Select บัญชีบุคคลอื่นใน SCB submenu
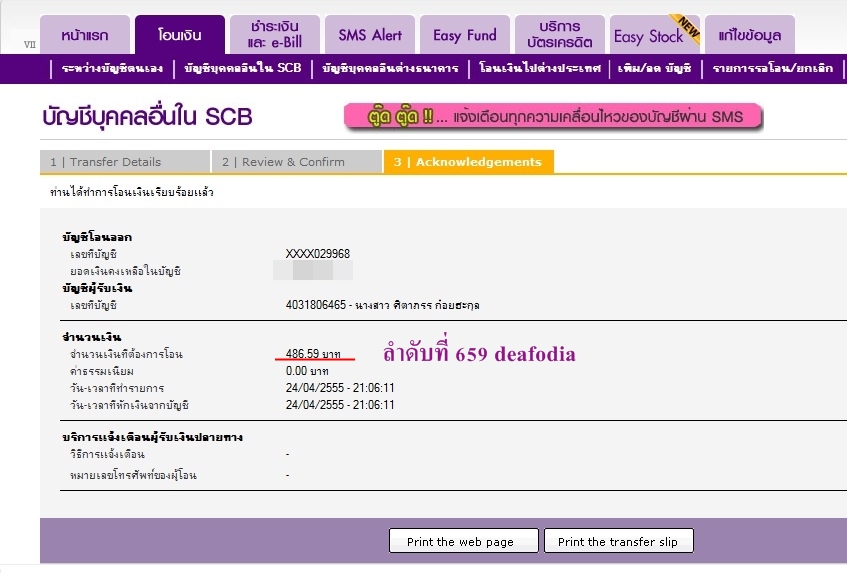This screenshot has width=847, height=579. click(243, 69)
